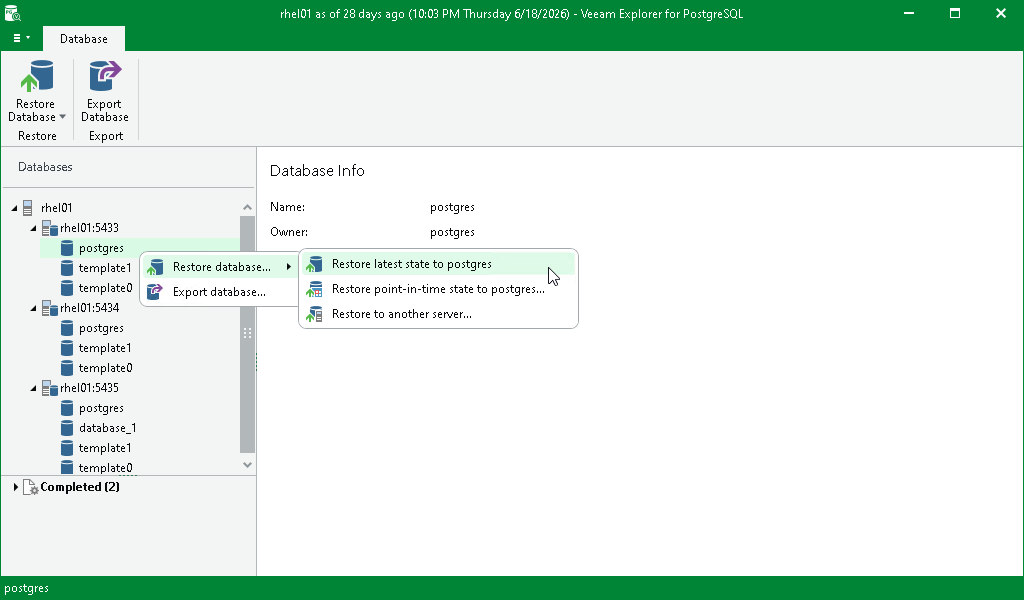Click the point-in-time restore icon
1024x600 pixels.
click(314, 289)
